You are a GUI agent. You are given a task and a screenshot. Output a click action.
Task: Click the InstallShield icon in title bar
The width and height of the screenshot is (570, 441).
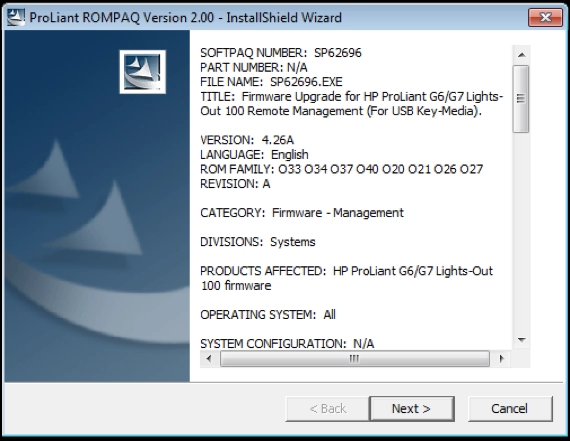pyautogui.click(x=16, y=17)
